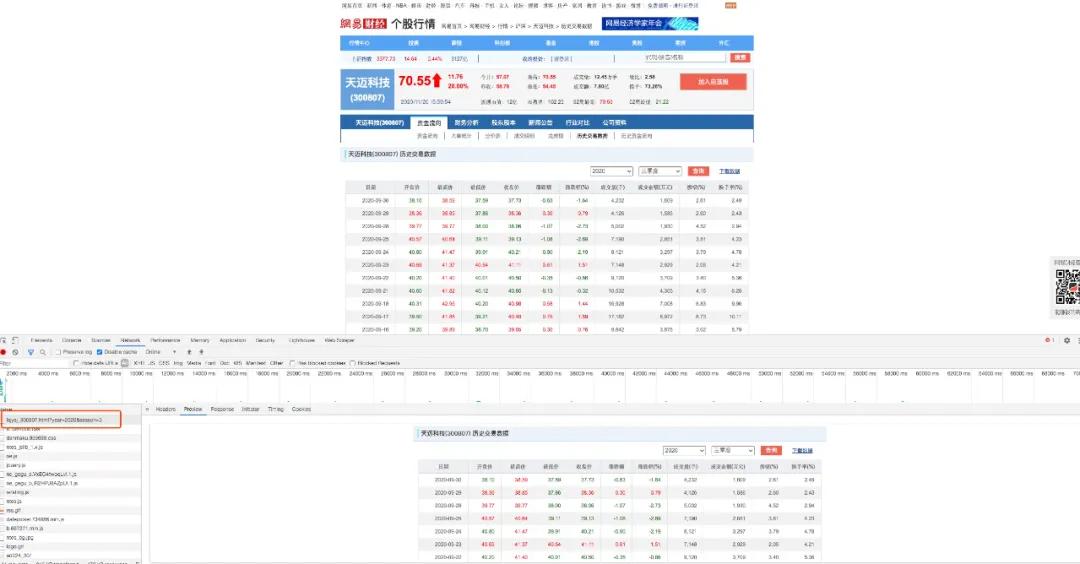Select the logo.gif request row
The height and width of the screenshot is (564, 1080).
point(70,546)
